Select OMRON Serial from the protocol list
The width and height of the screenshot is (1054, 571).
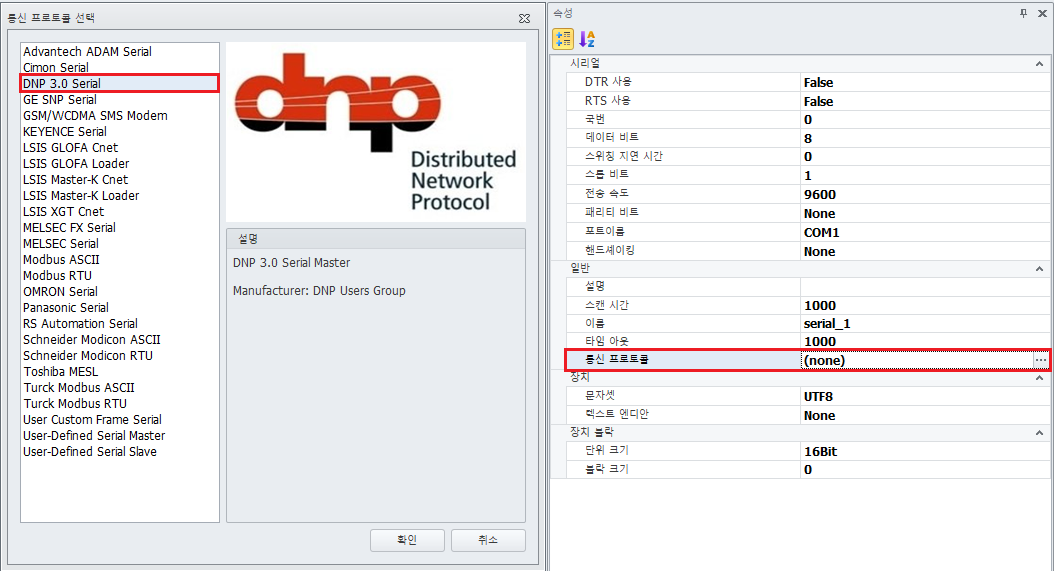tap(61, 292)
